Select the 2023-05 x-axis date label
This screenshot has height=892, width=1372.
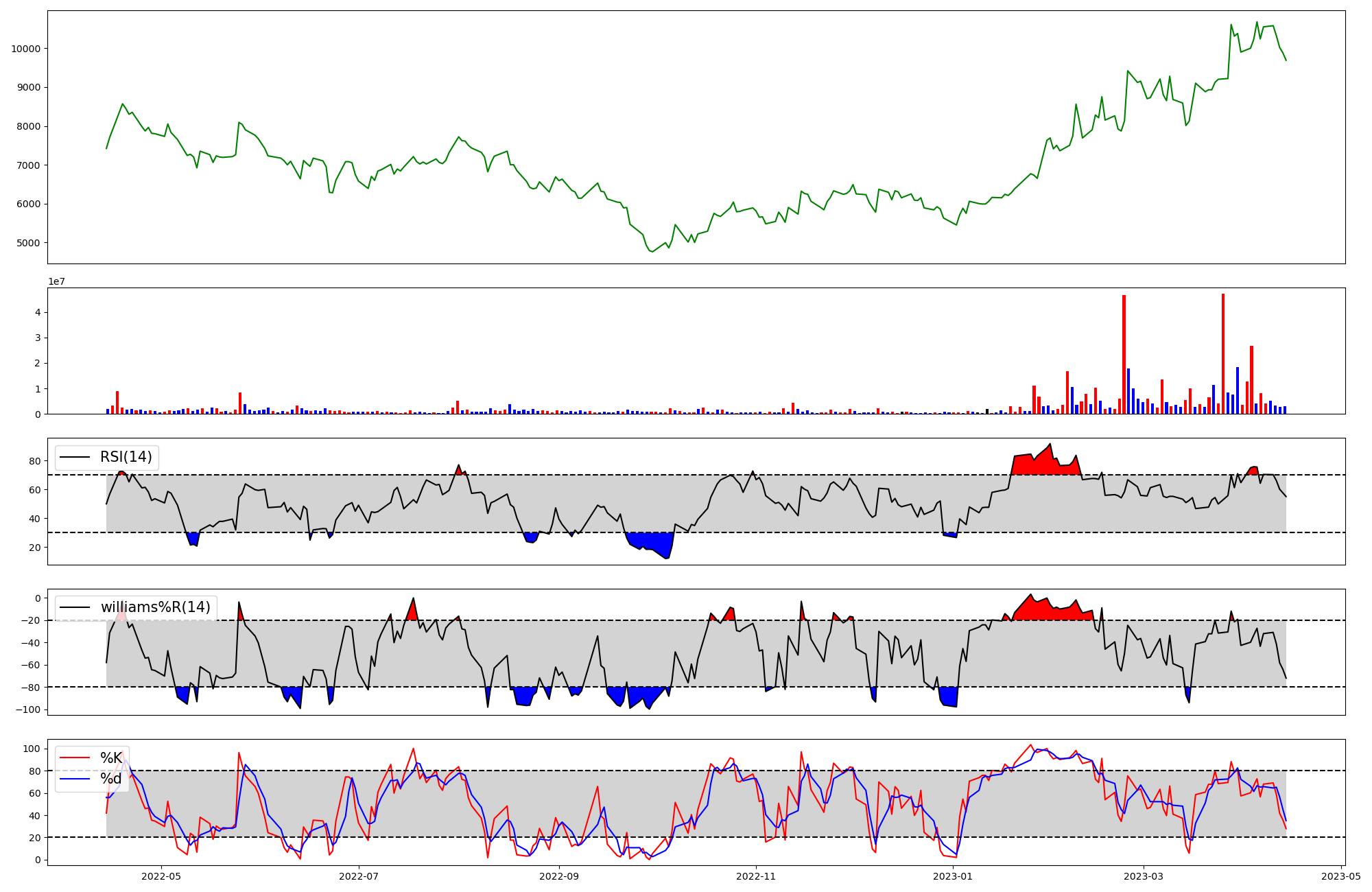pos(1341,876)
